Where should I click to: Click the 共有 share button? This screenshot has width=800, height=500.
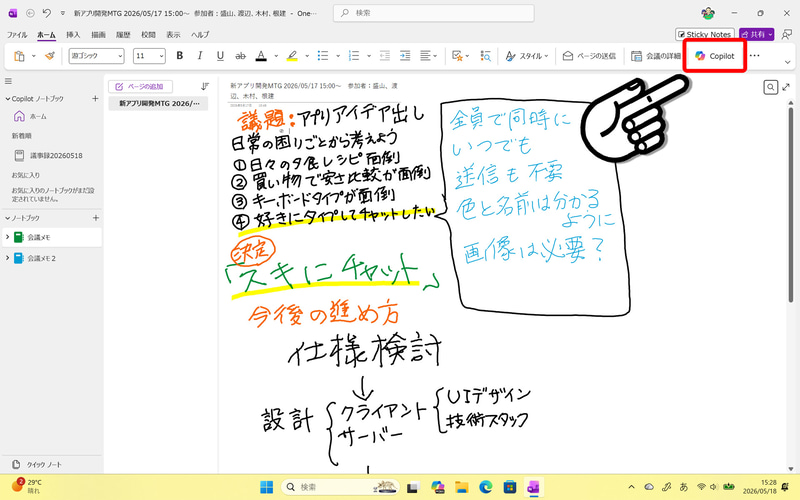click(x=757, y=34)
